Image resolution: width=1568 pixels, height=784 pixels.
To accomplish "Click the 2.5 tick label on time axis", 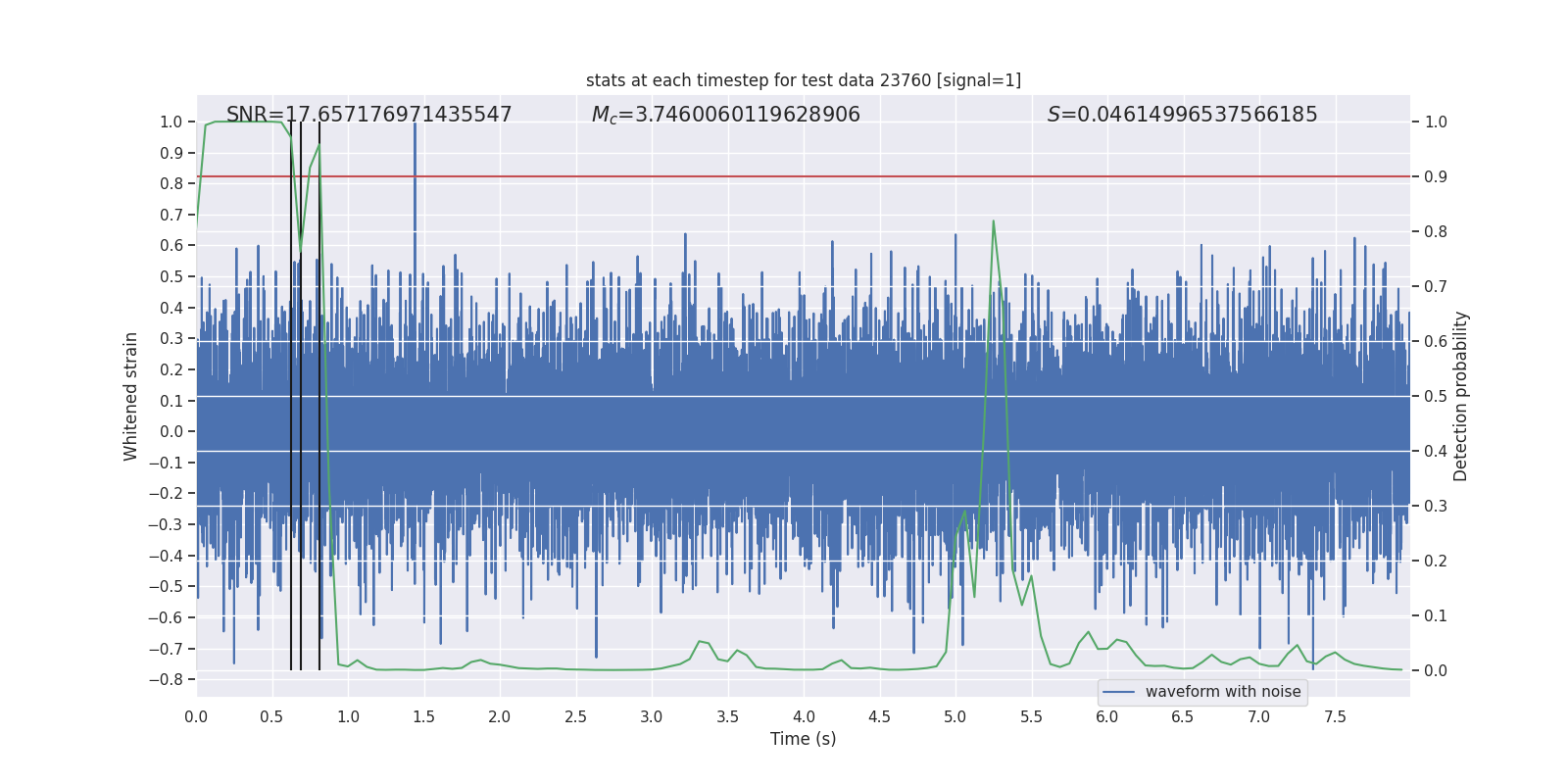I will tap(575, 716).
